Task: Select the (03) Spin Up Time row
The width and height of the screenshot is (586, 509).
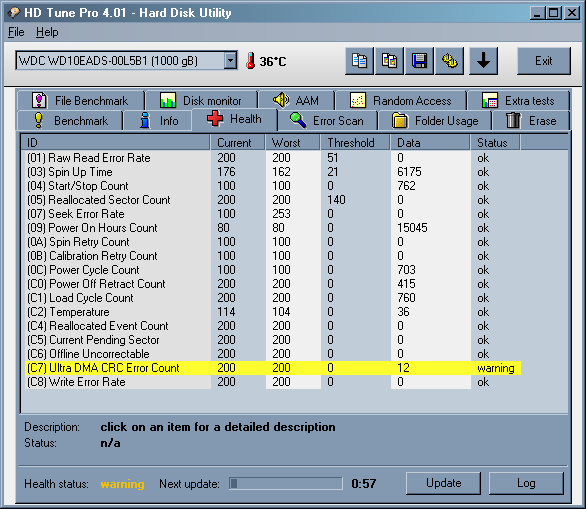Action: click(x=273, y=172)
